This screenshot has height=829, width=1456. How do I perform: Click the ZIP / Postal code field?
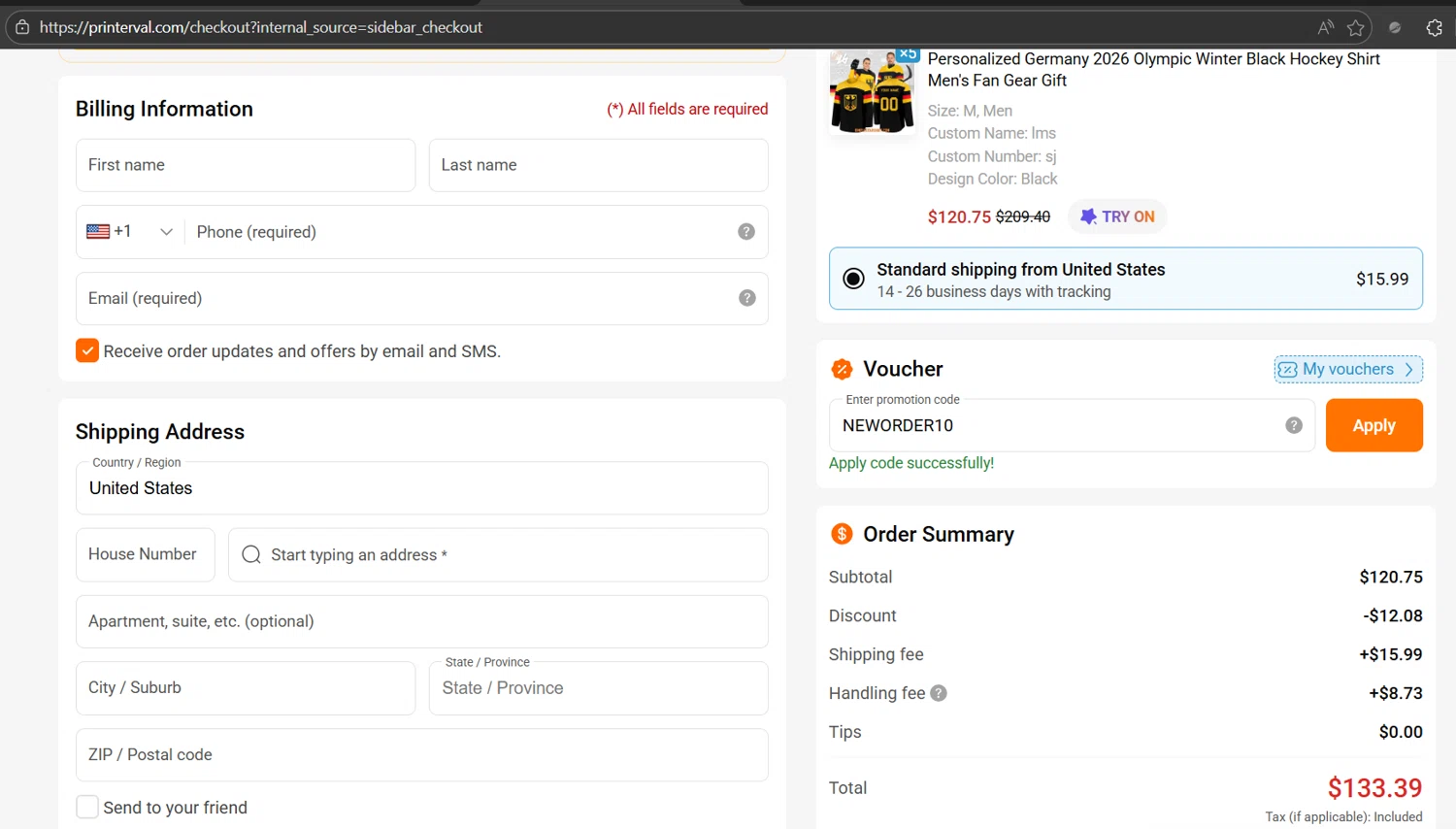(422, 755)
